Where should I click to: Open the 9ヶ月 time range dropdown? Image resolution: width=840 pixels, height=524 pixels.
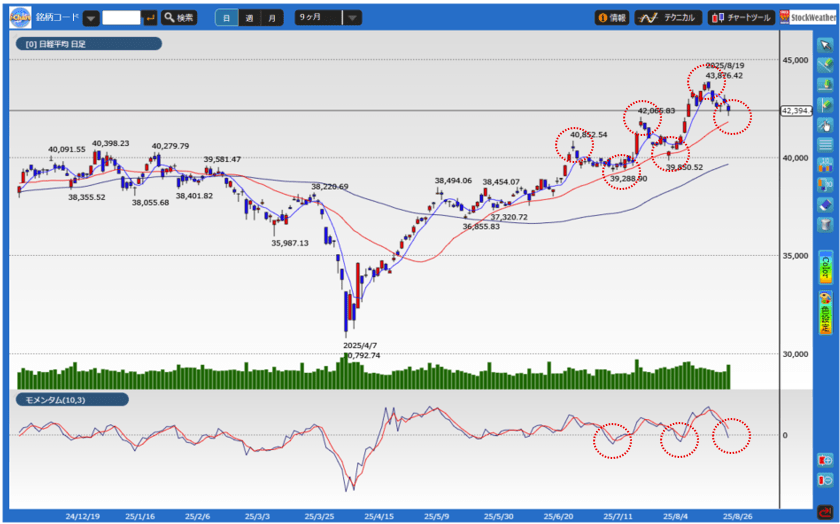click(x=352, y=18)
